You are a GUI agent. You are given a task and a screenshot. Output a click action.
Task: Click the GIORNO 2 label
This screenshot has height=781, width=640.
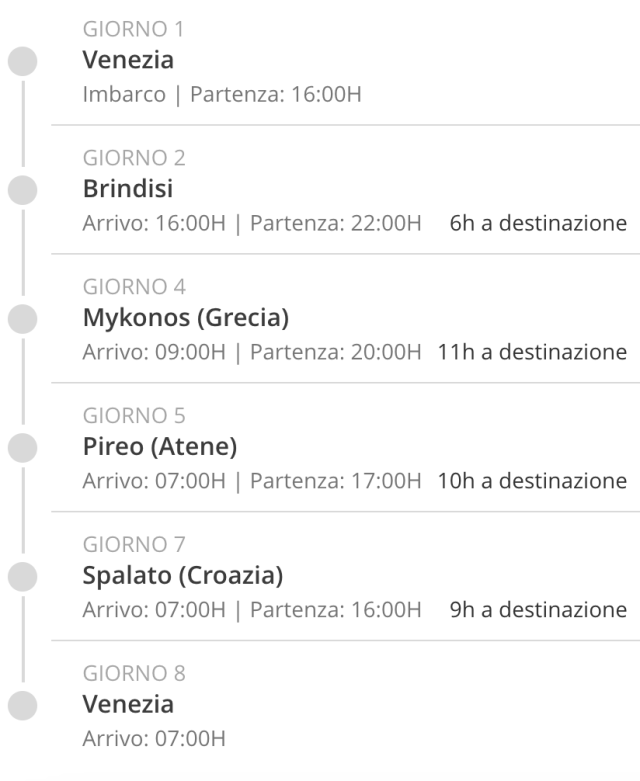(134, 158)
